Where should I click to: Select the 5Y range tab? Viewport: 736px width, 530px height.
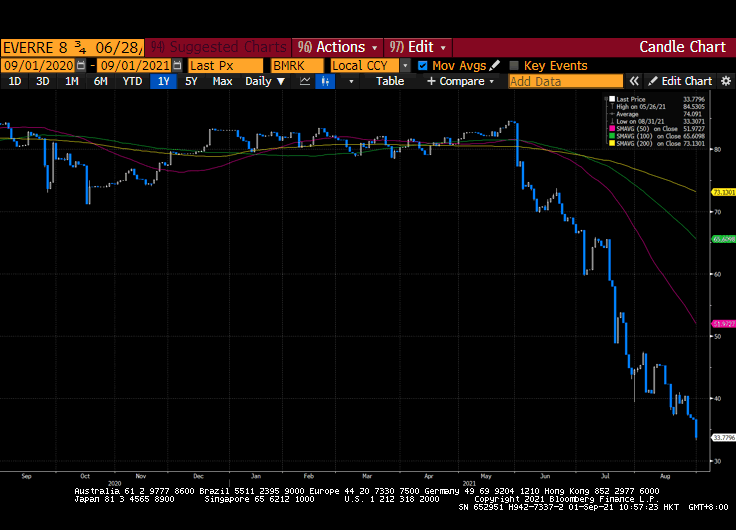191,81
